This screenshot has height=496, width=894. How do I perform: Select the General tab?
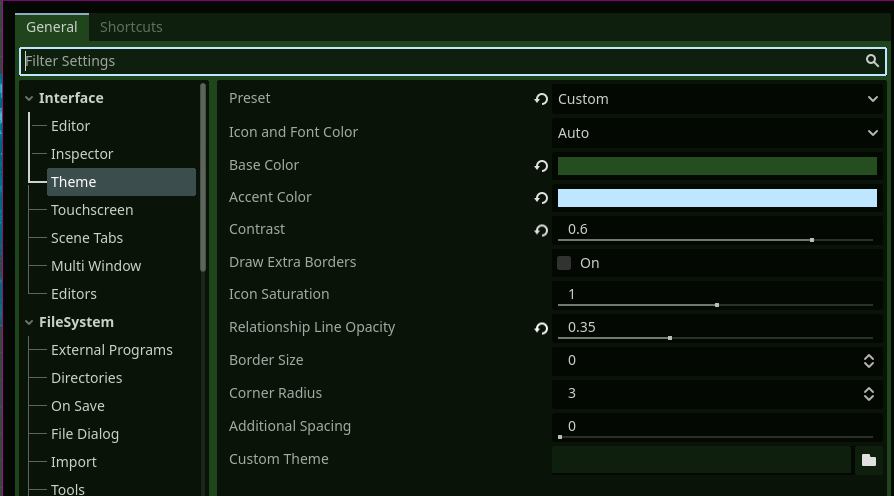click(51, 27)
